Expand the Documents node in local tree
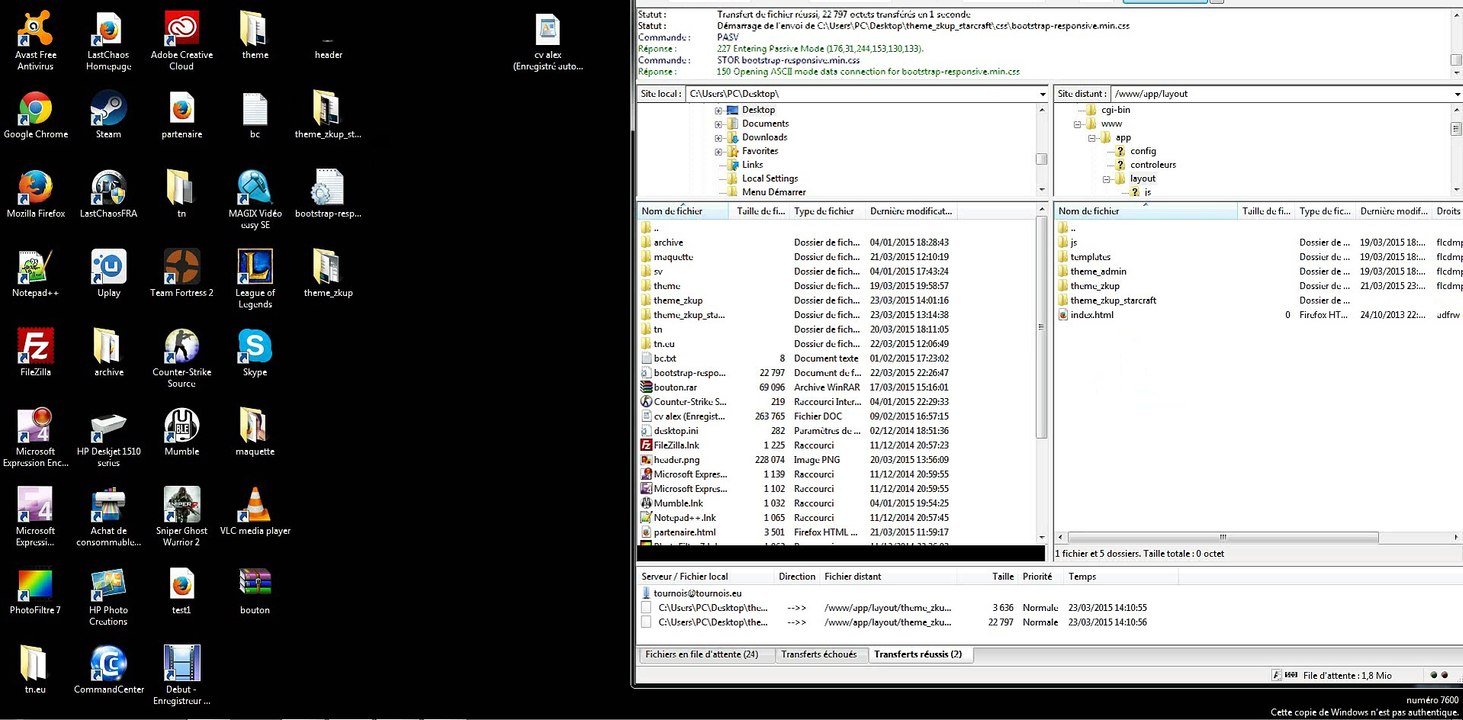The image size is (1463, 720). pos(718,124)
